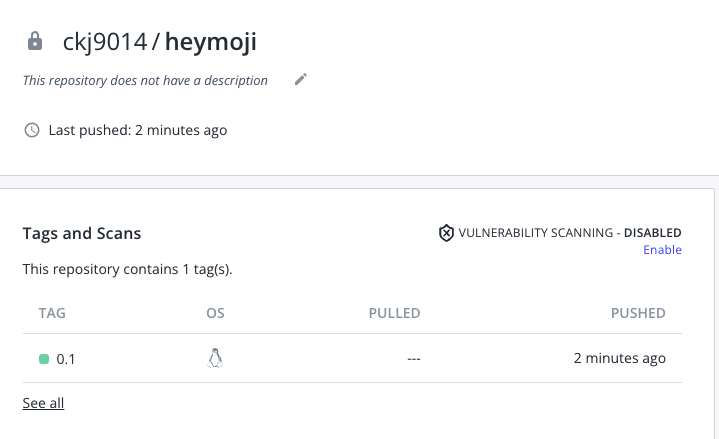This screenshot has width=719, height=439.
Task: Click the clock icon beside Last pushed
Action: (32, 130)
